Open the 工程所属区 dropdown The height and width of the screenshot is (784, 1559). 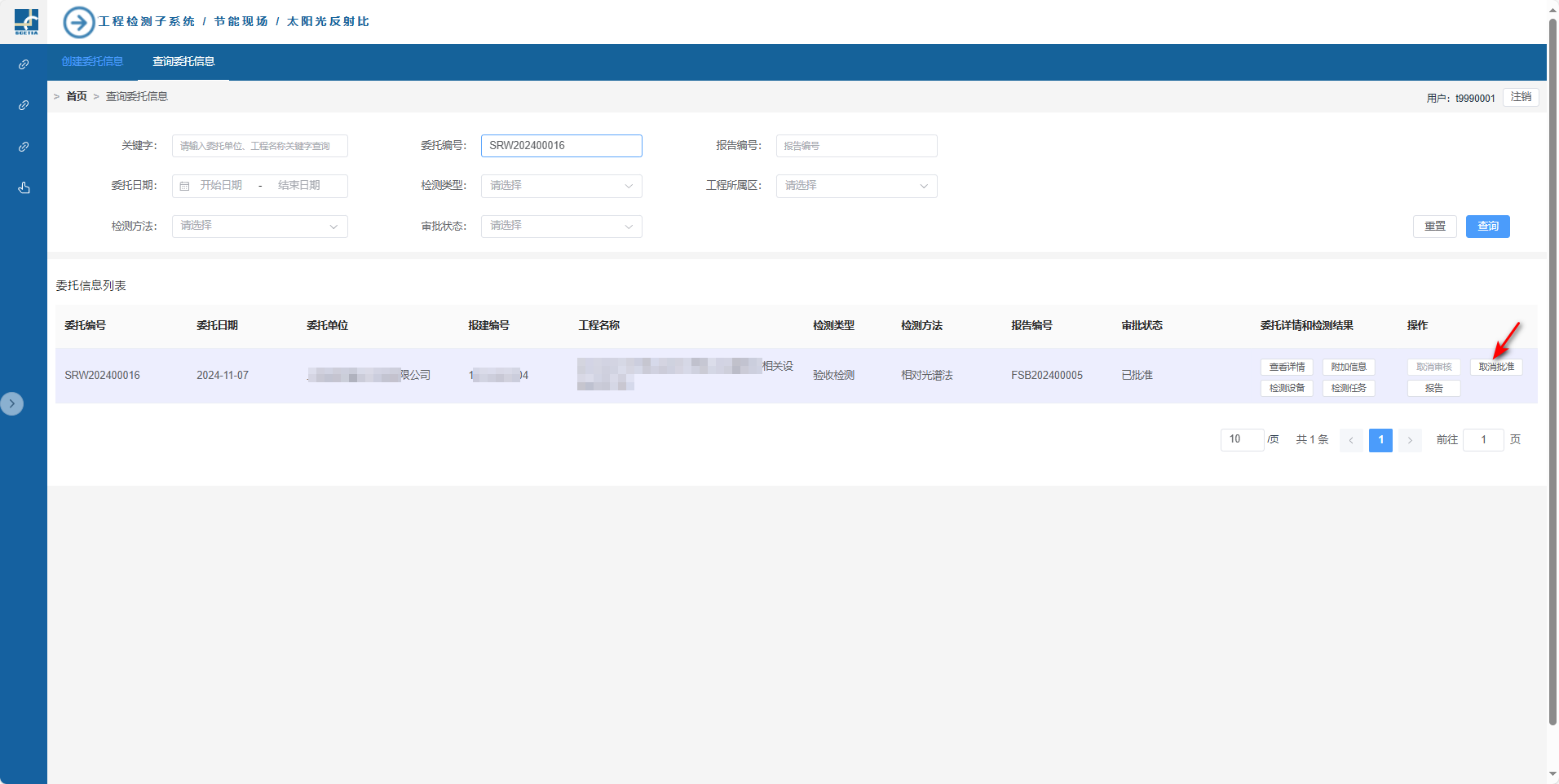click(856, 186)
